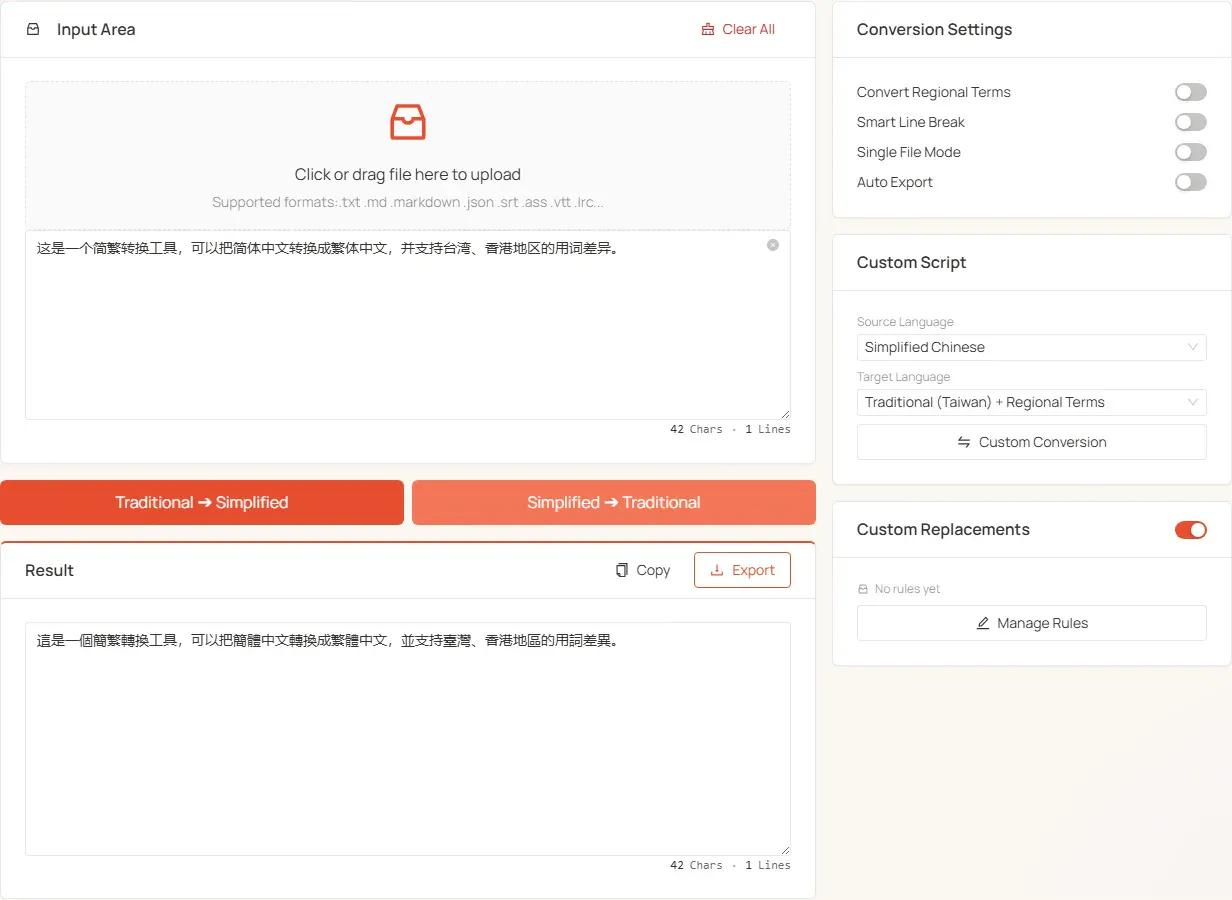Click the Result heading
The image size is (1232, 900).
coord(49,570)
